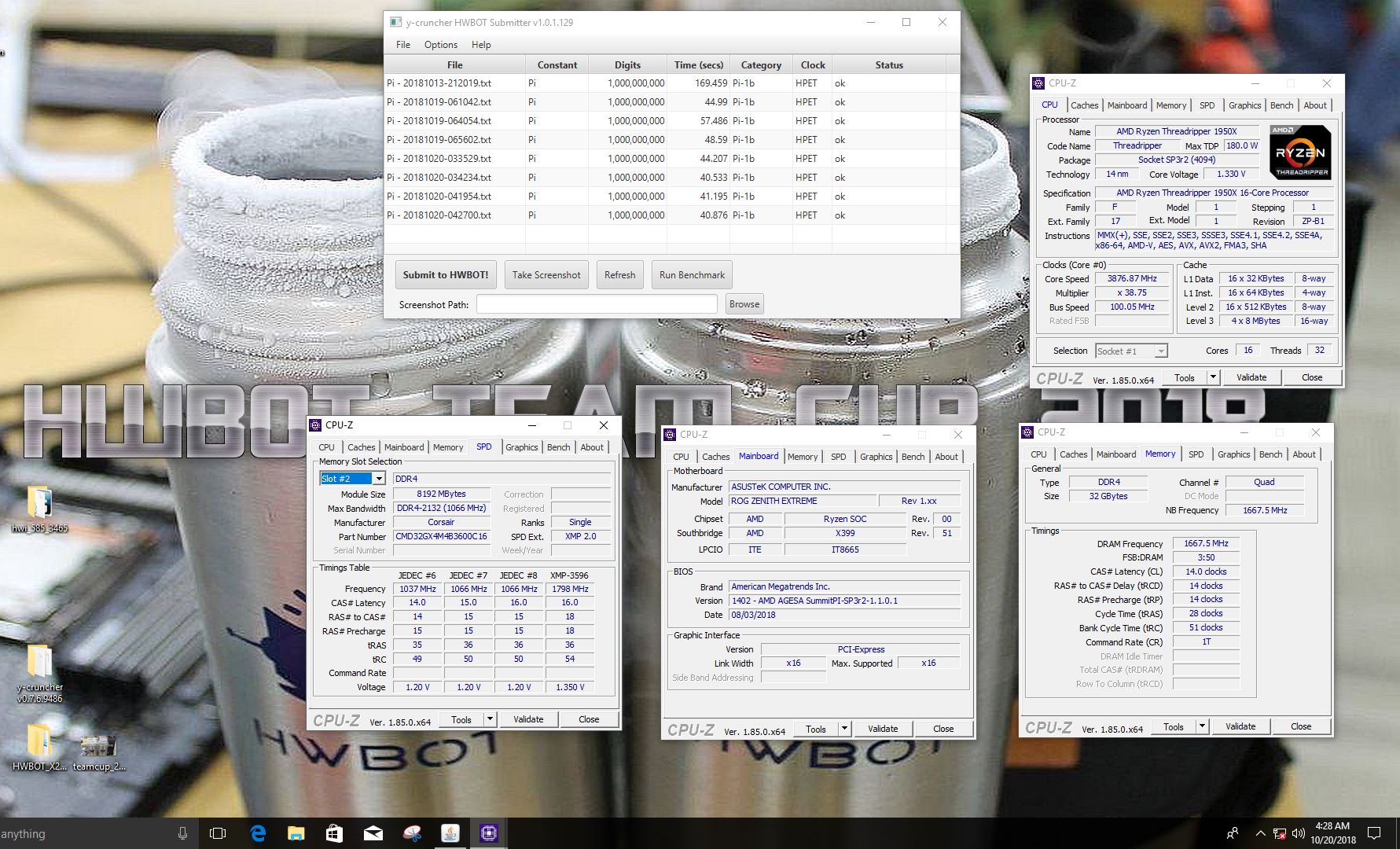Click the y-cruncher HWBOT Submitter title icon
This screenshot has height=849, width=1400.
click(x=396, y=22)
